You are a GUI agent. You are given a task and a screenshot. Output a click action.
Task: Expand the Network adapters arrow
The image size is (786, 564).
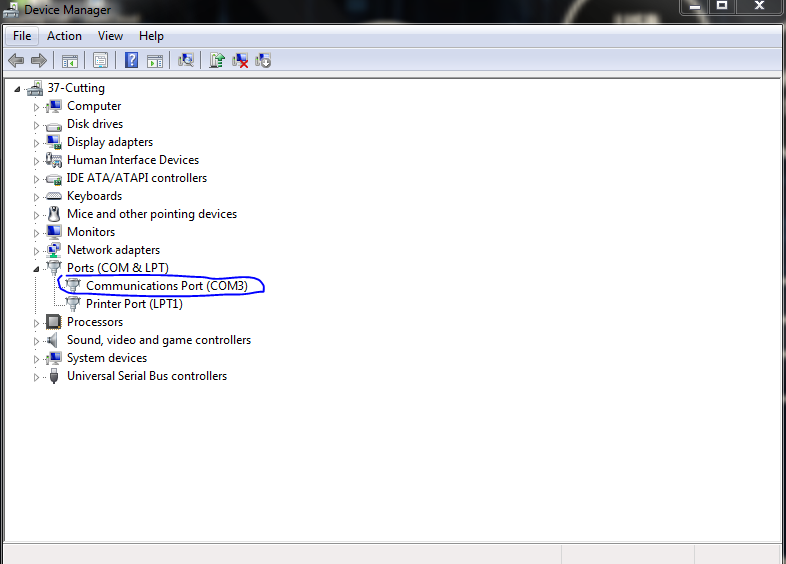[36, 251]
